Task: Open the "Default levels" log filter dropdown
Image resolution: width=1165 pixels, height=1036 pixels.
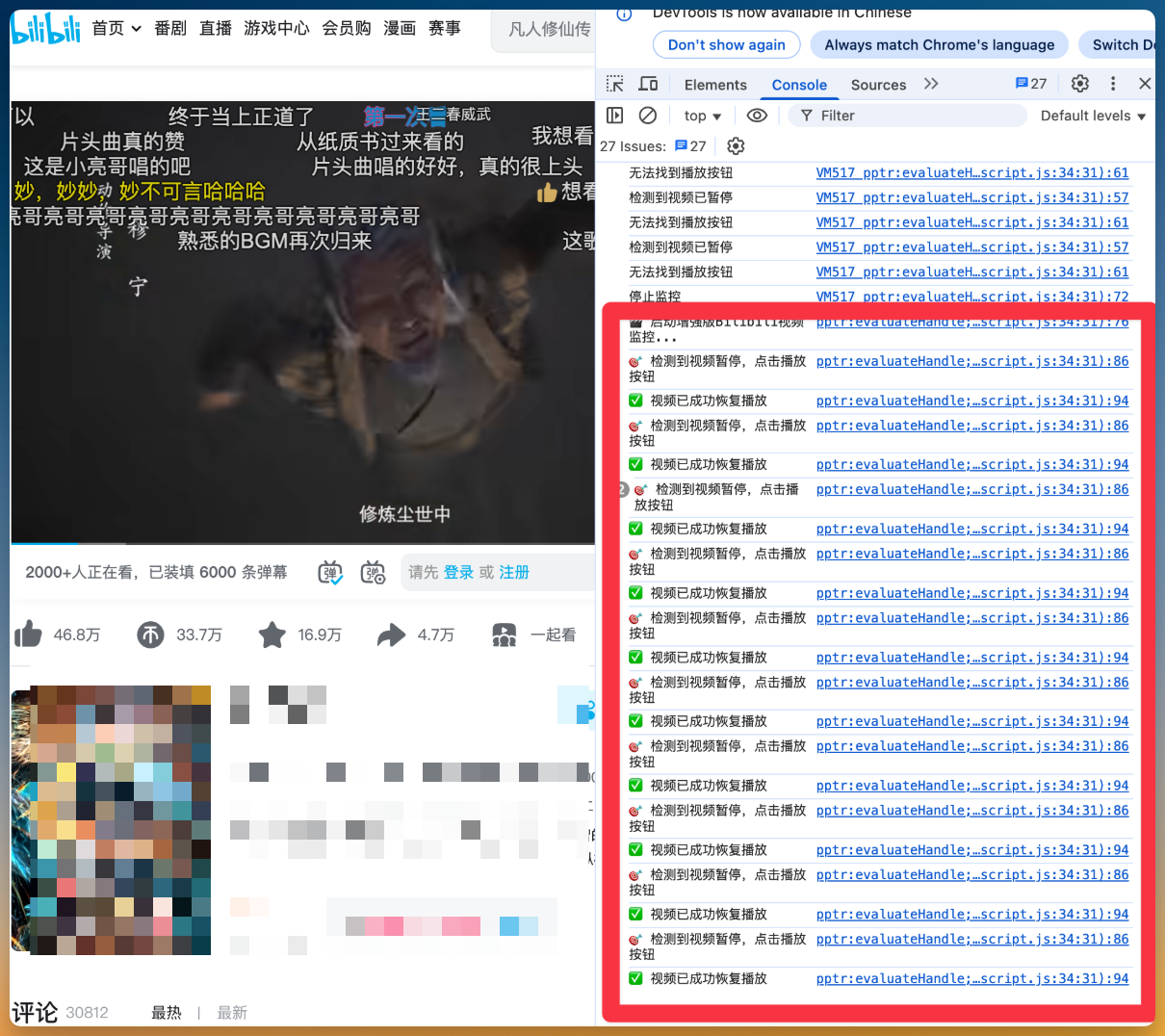Action: point(1092,115)
